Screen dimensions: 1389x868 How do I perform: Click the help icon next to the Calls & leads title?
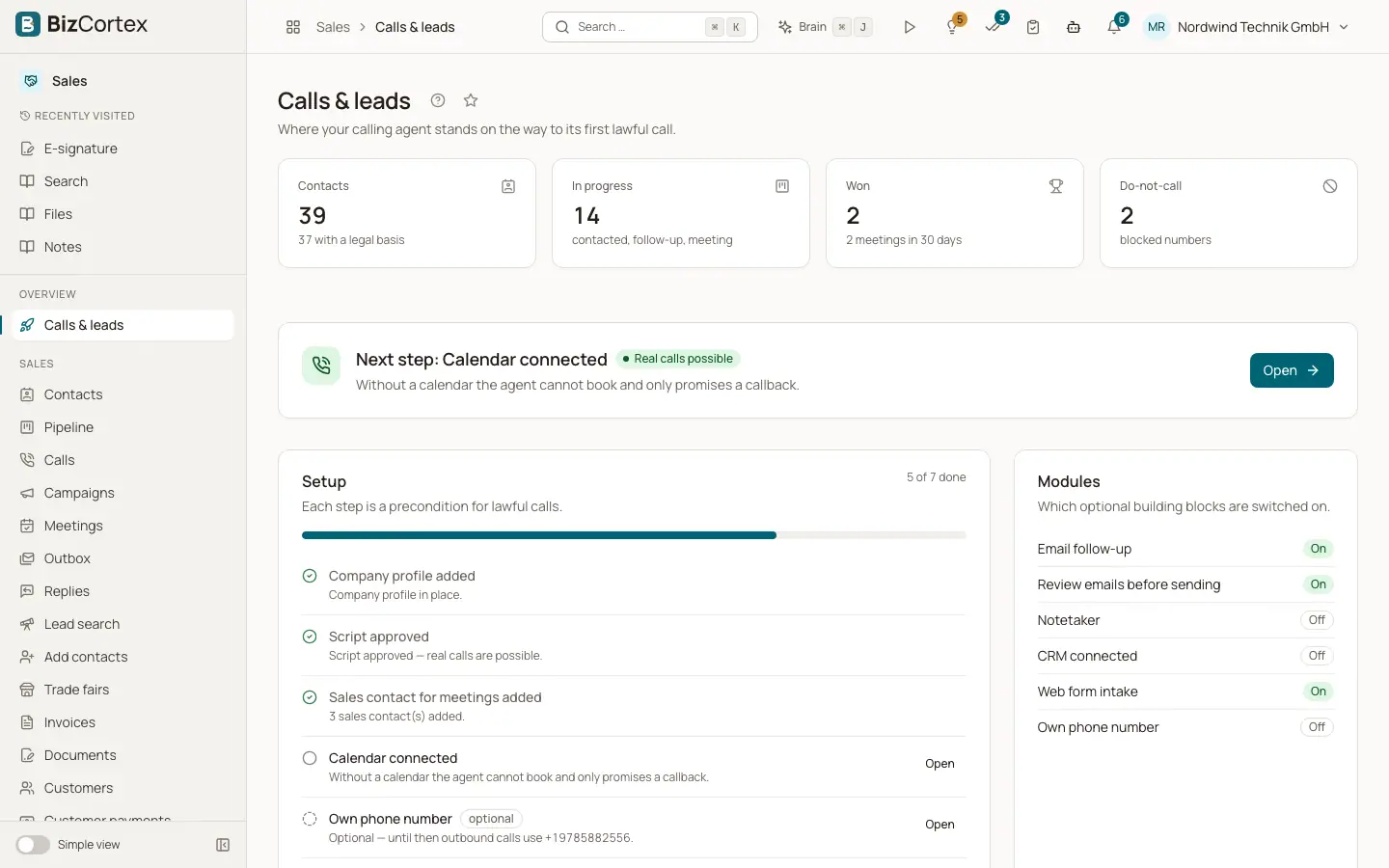438,100
